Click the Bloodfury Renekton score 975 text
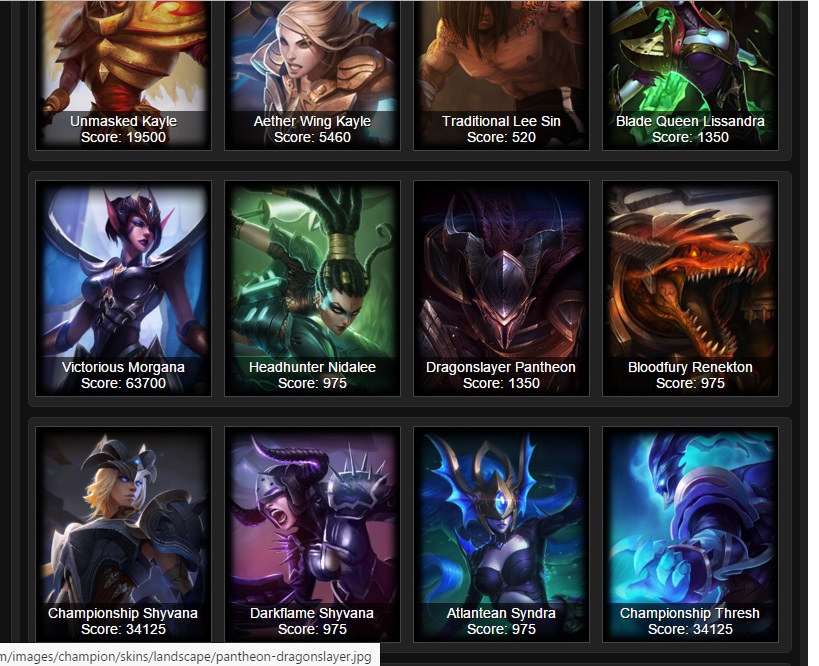819x666 pixels. [691, 383]
